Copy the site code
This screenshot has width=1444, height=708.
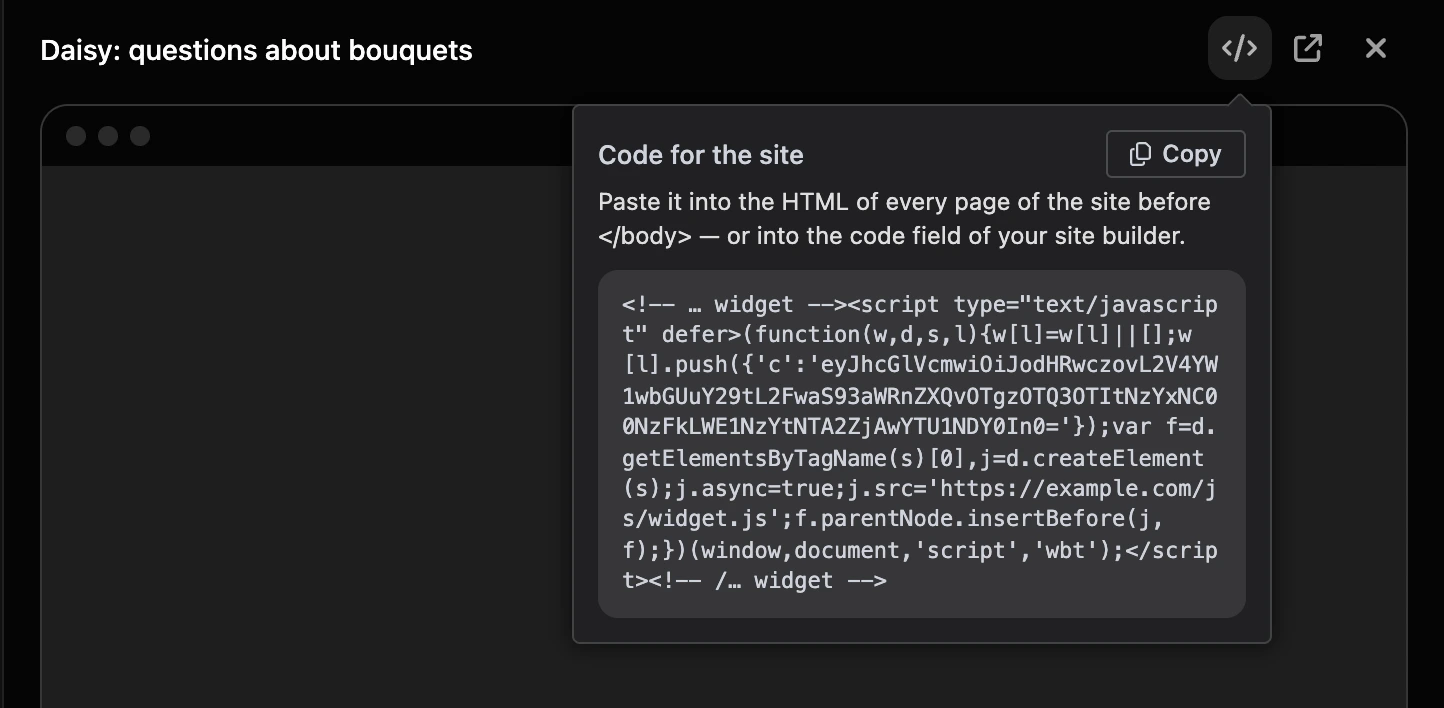[x=1176, y=154]
